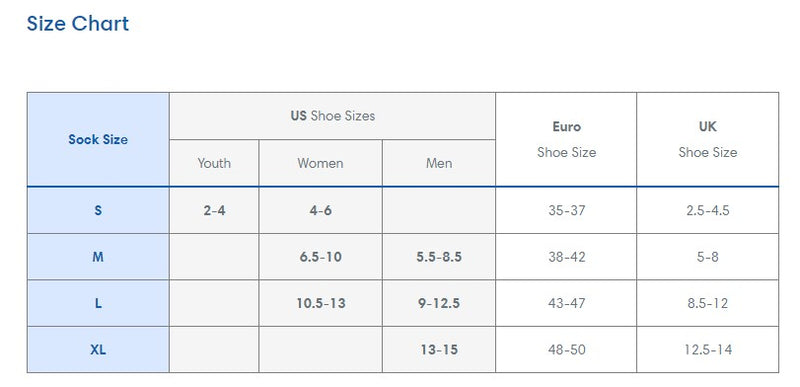Image resolution: width=800 pixels, height=387 pixels.
Task: Select the Youth column header
Action: [214, 163]
